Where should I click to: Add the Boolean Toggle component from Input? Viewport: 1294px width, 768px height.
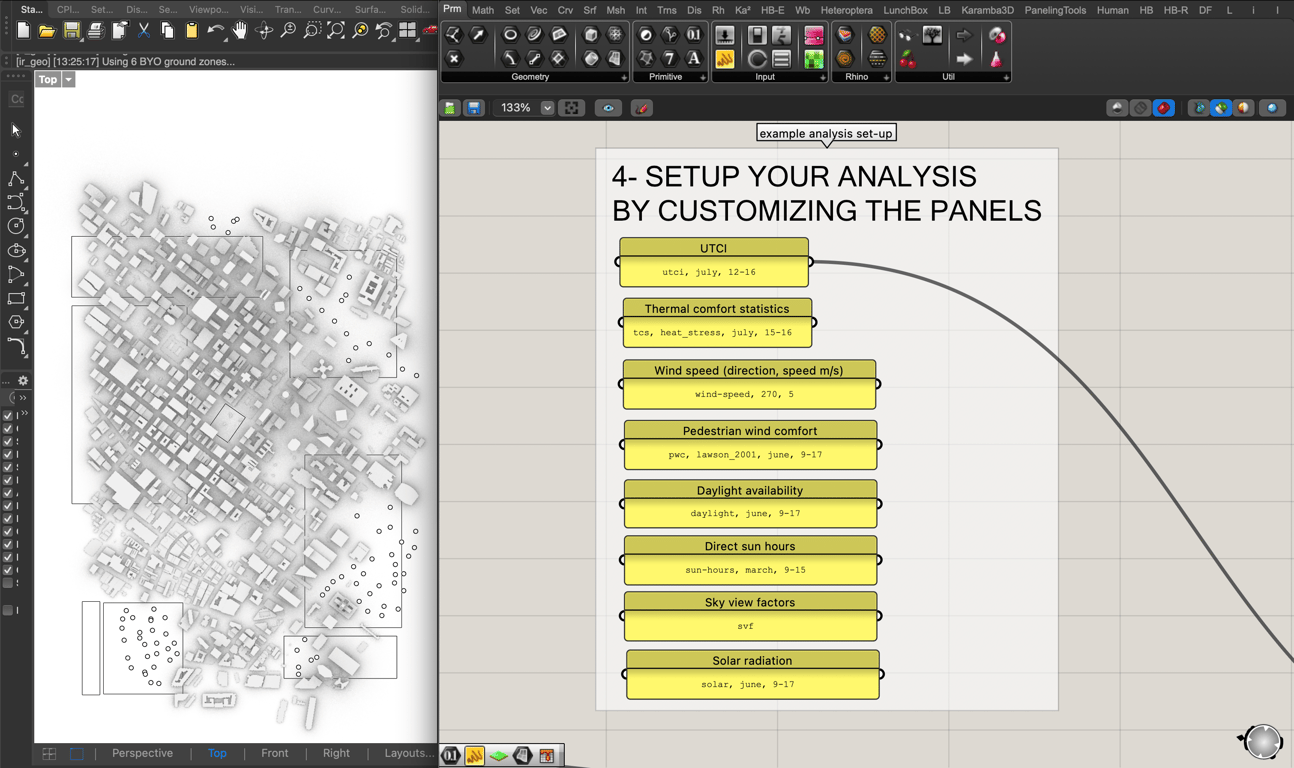757,35
